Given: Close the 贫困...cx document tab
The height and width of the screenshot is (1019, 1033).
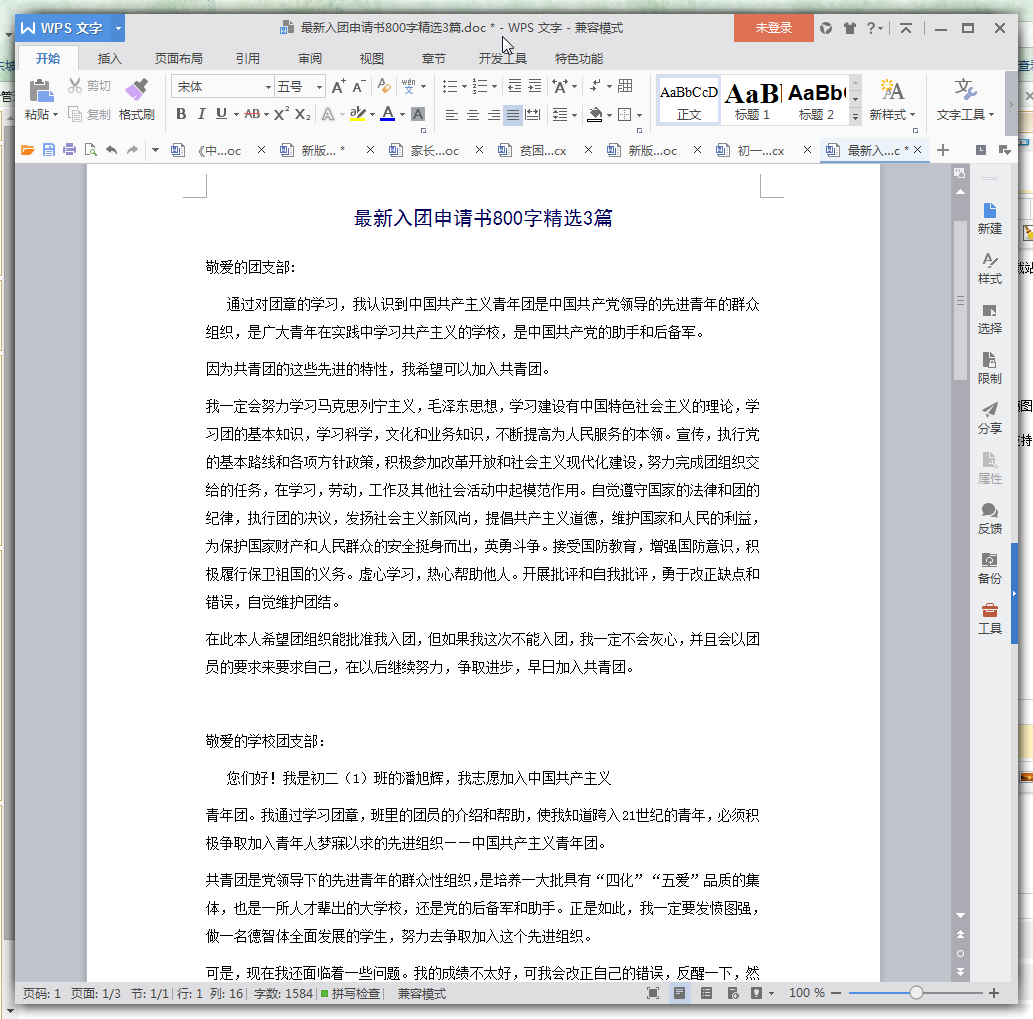Looking at the screenshot, I should pyautogui.click(x=588, y=150).
